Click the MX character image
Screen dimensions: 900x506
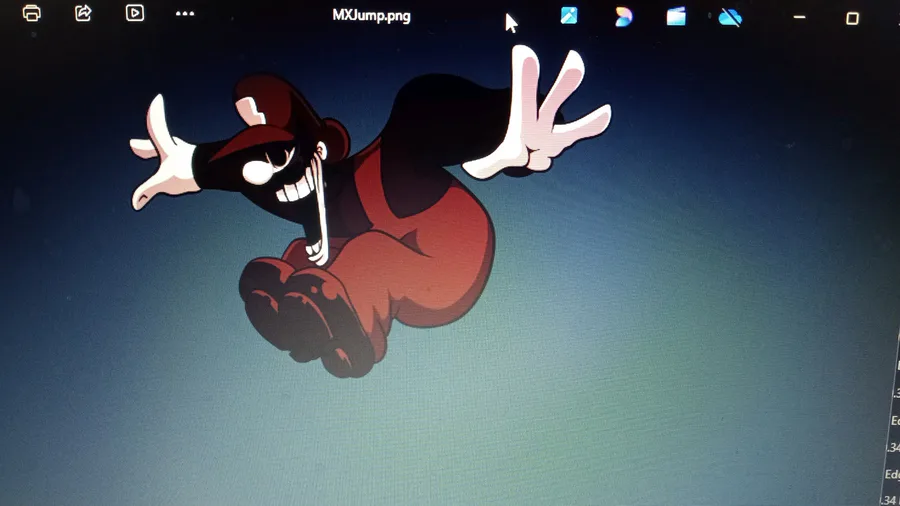(370, 210)
